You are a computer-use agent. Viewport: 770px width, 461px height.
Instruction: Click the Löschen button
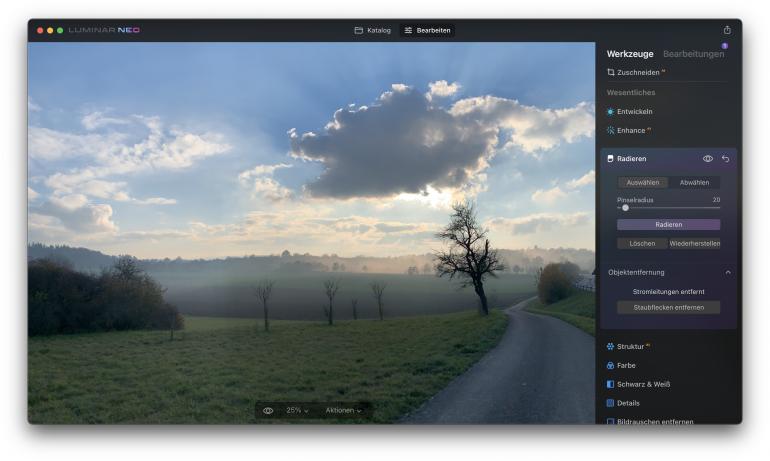point(642,244)
